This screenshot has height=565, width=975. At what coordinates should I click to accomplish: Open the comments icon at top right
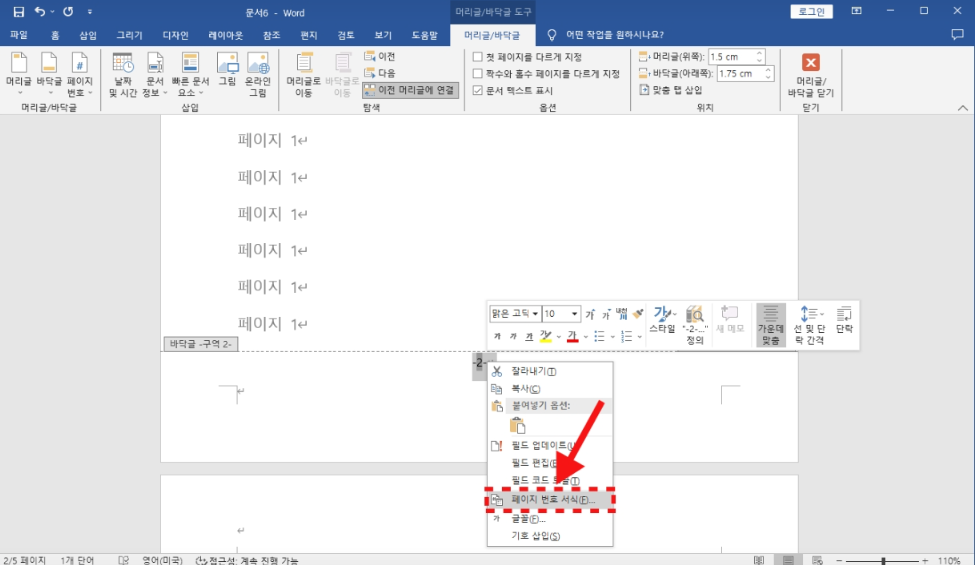957,35
